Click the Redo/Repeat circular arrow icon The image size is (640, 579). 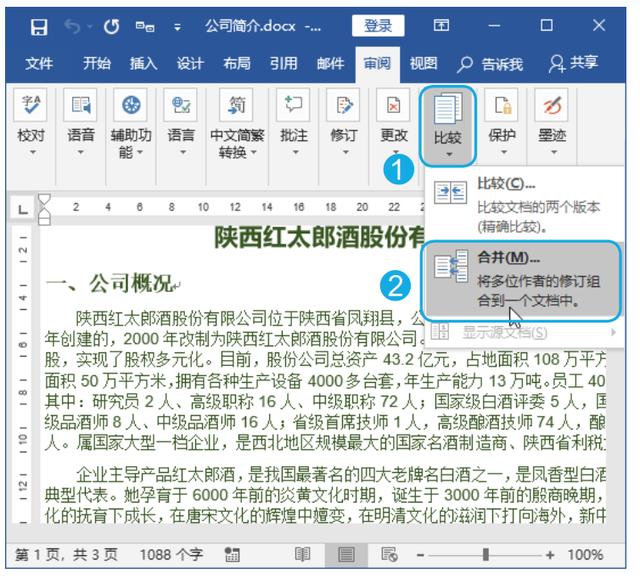(111, 27)
